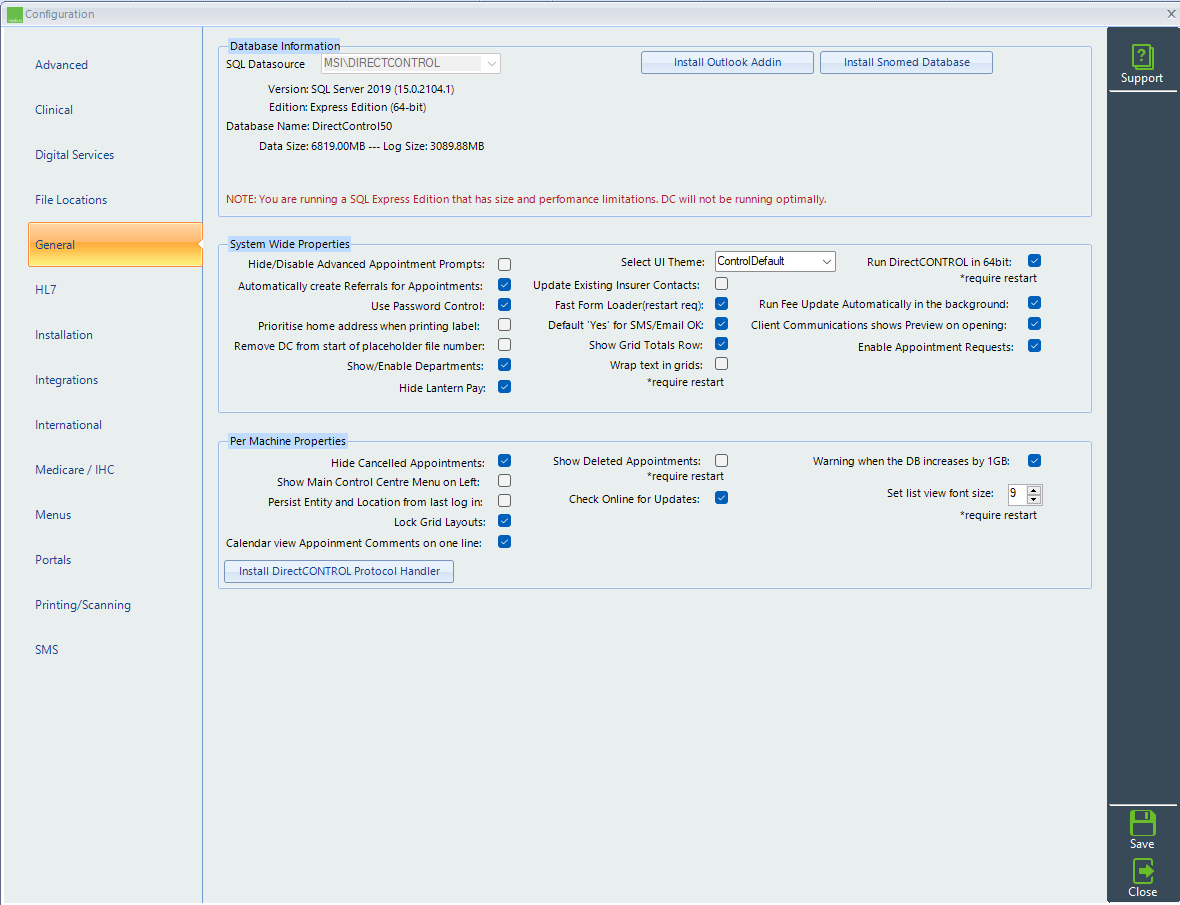Image resolution: width=1180 pixels, height=905 pixels.
Task: Enable Show Deleted Appointments checkbox
Action: 721,460
